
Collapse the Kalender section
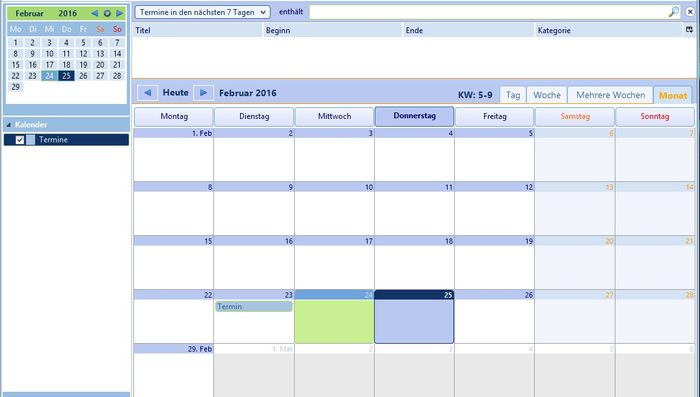click(x=8, y=125)
